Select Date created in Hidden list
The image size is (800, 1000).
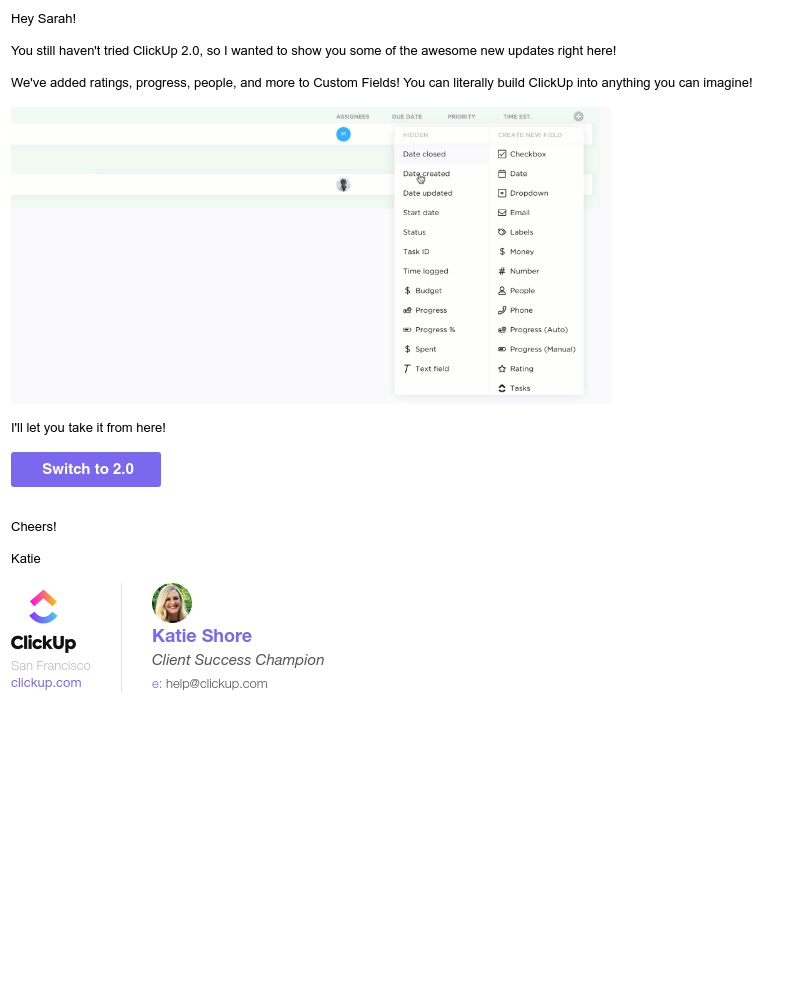click(426, 173)
